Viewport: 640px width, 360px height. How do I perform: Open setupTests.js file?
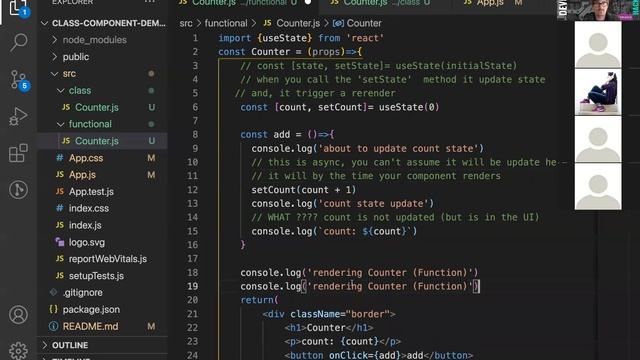pos(96,276)
